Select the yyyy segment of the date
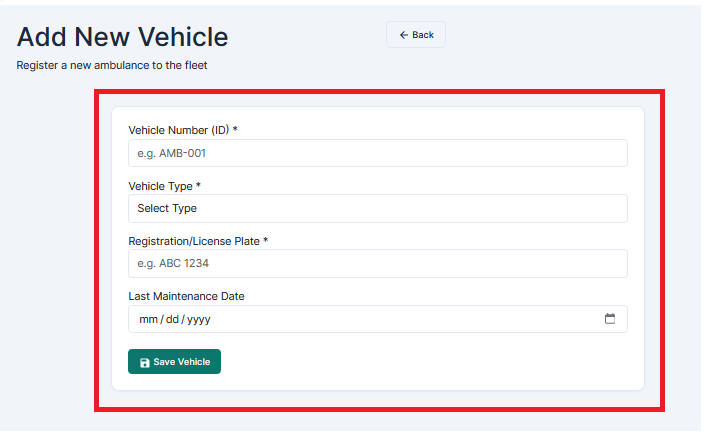706x447 pixels. point(199,320)
